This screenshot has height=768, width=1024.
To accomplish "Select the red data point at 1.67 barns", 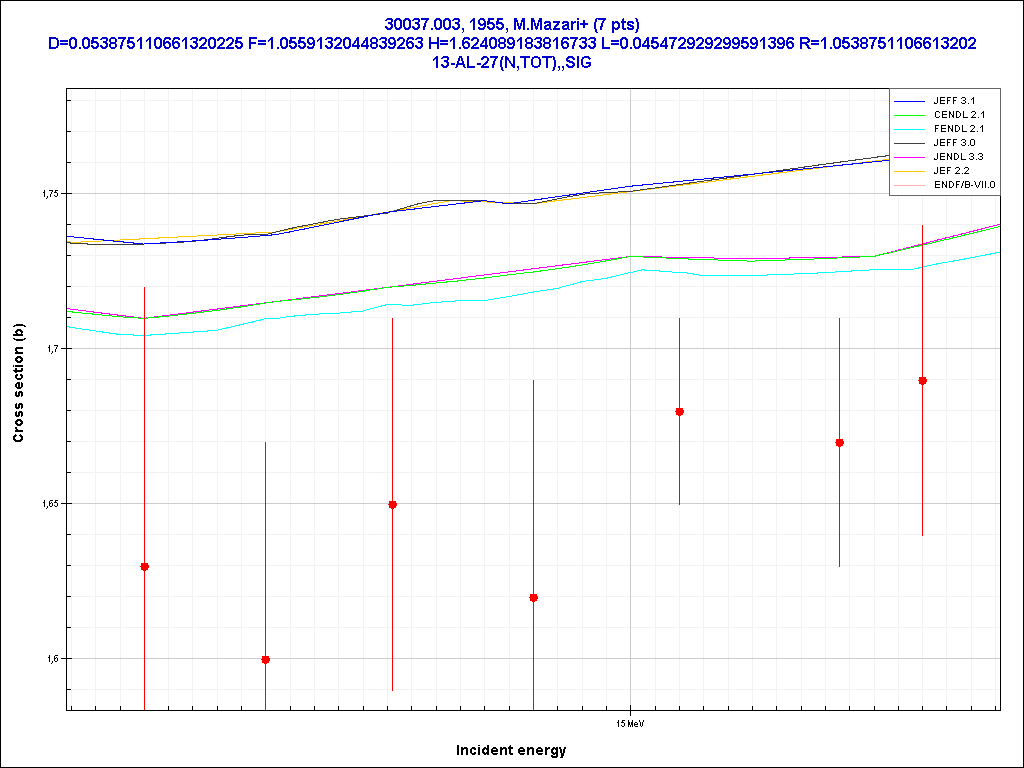I will coord(839,443).
